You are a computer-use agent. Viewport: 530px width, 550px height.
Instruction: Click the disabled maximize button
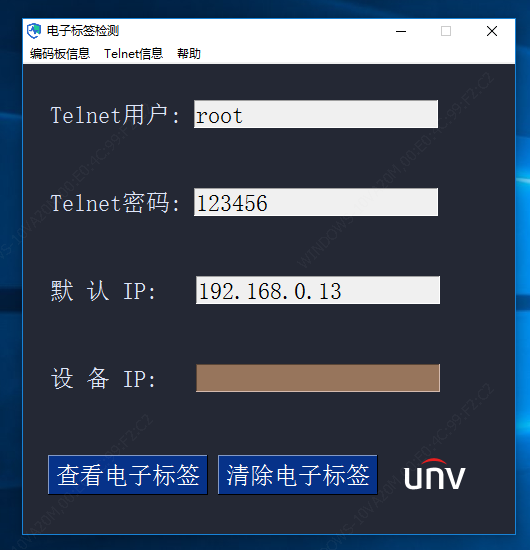[446, 31]
